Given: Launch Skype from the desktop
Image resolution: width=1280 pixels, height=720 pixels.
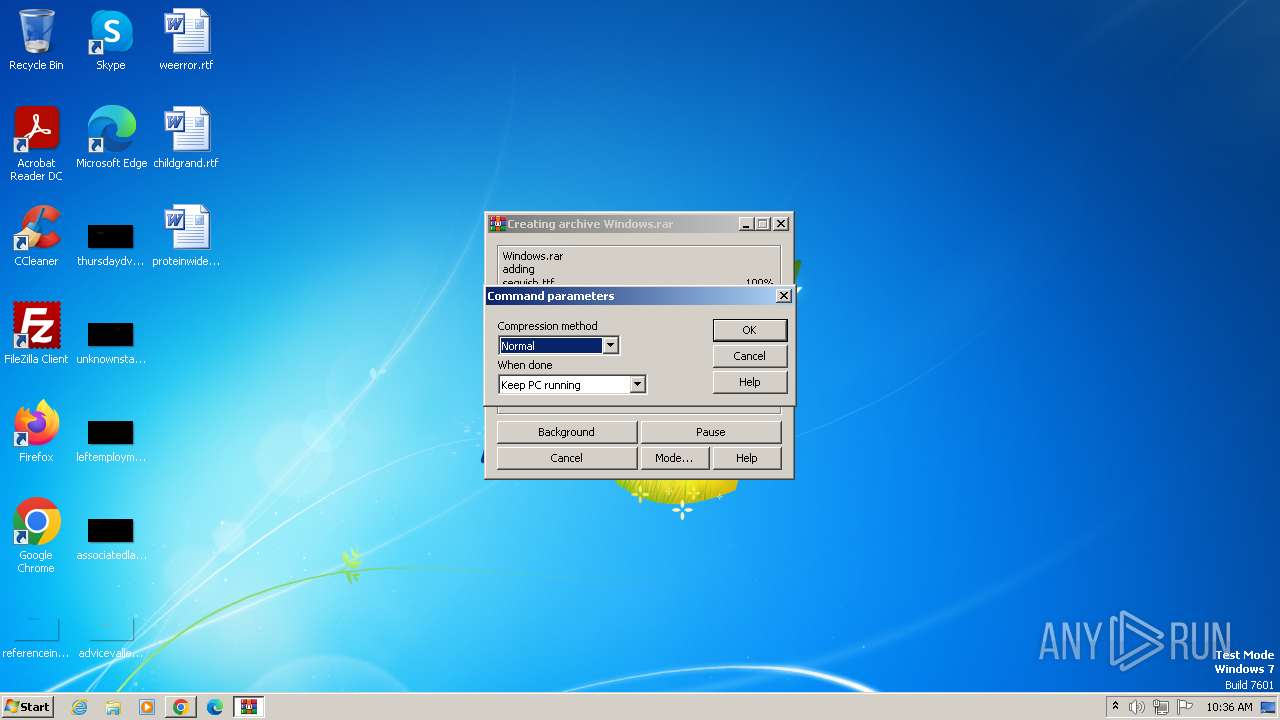Looking at the screenshot, I should tap(111, 41).
